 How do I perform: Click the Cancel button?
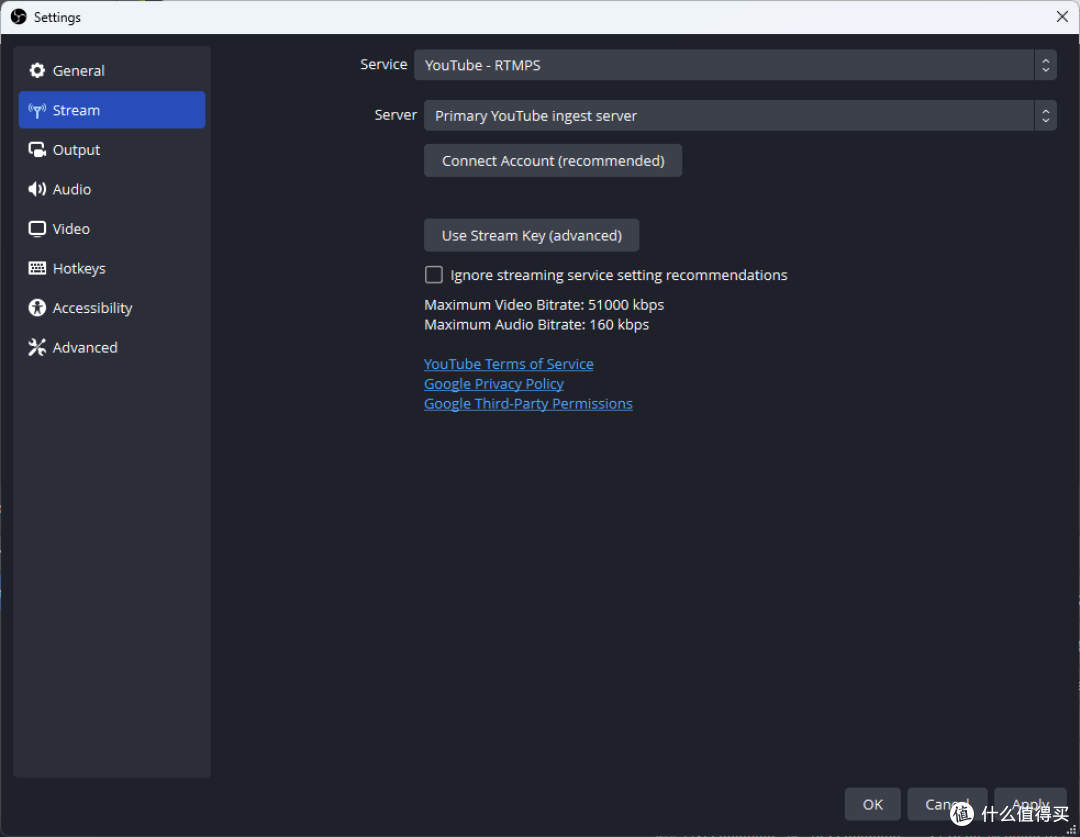(947, 804)
